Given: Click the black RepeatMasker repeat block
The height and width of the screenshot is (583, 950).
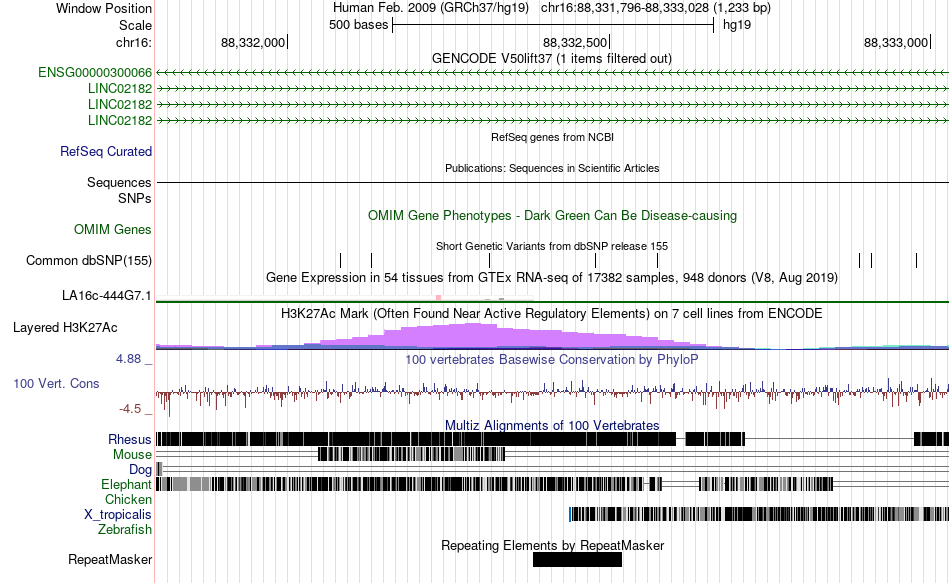Looking at the screenshot, I should coord(577,559).
